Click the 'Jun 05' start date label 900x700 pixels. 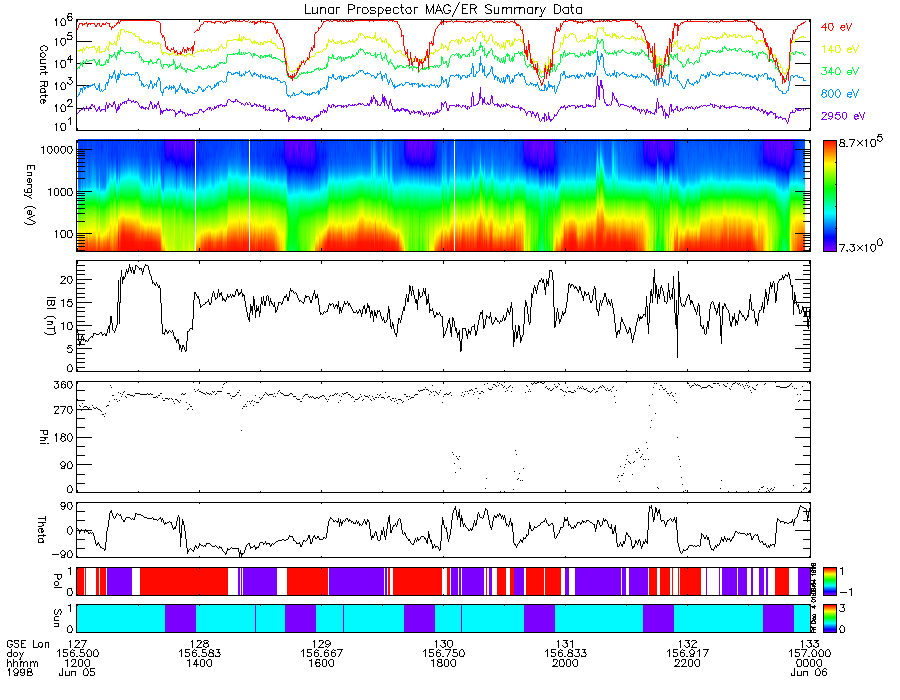coord(77,672)
